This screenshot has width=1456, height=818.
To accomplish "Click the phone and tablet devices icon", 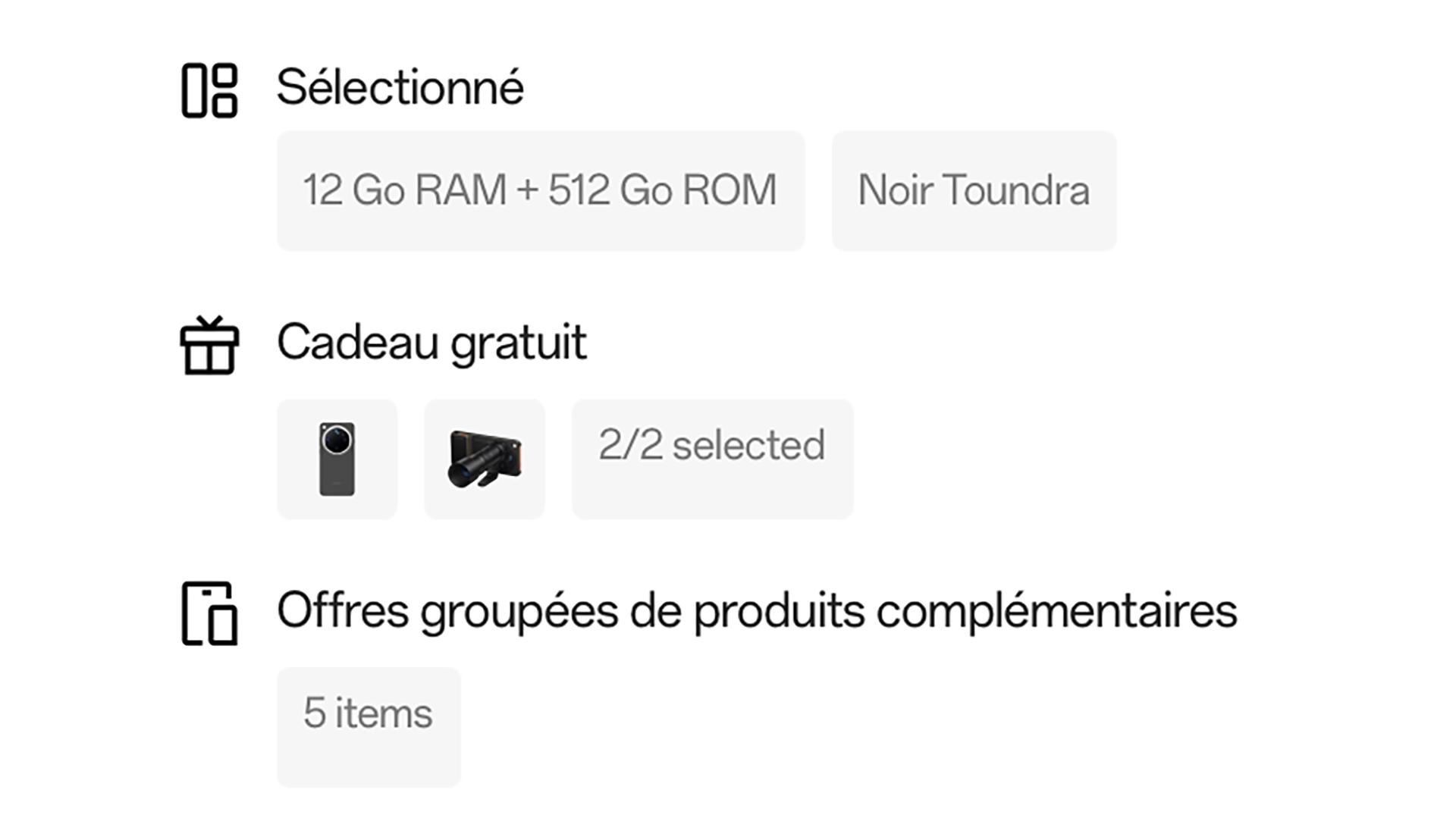I will (x=209, y=613).
